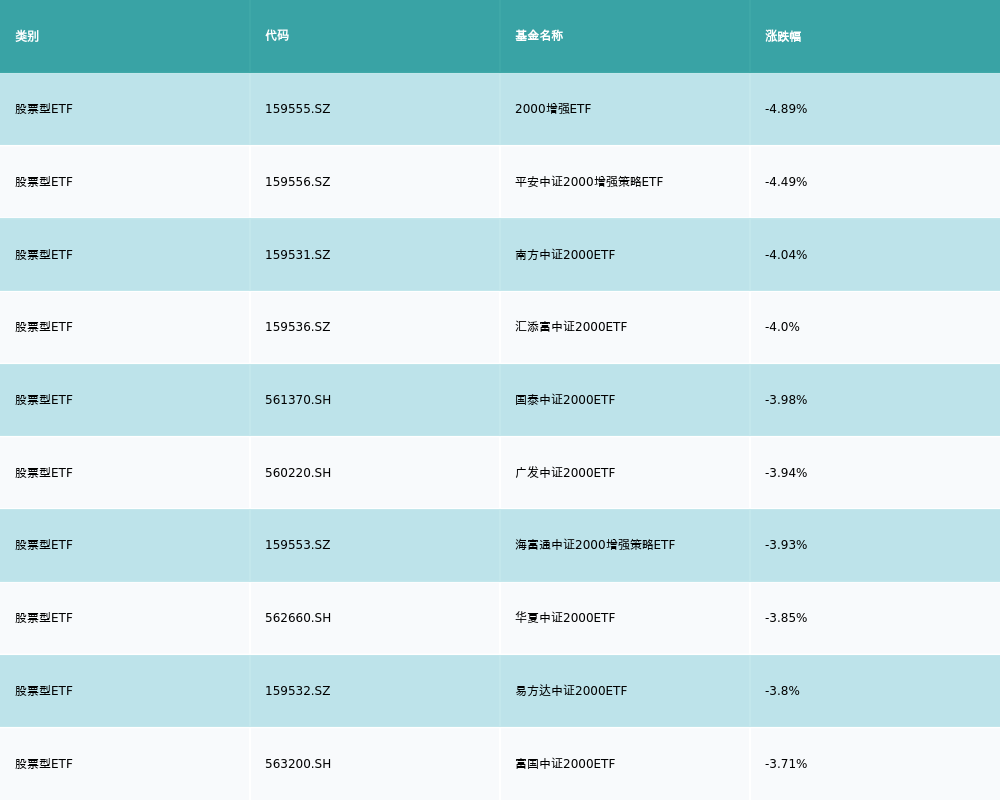The width and height of the screenshot is (1000, 800).
Task: Select 海富通中证2000增强策略ETF fund
Action: (x=595, y=545)
